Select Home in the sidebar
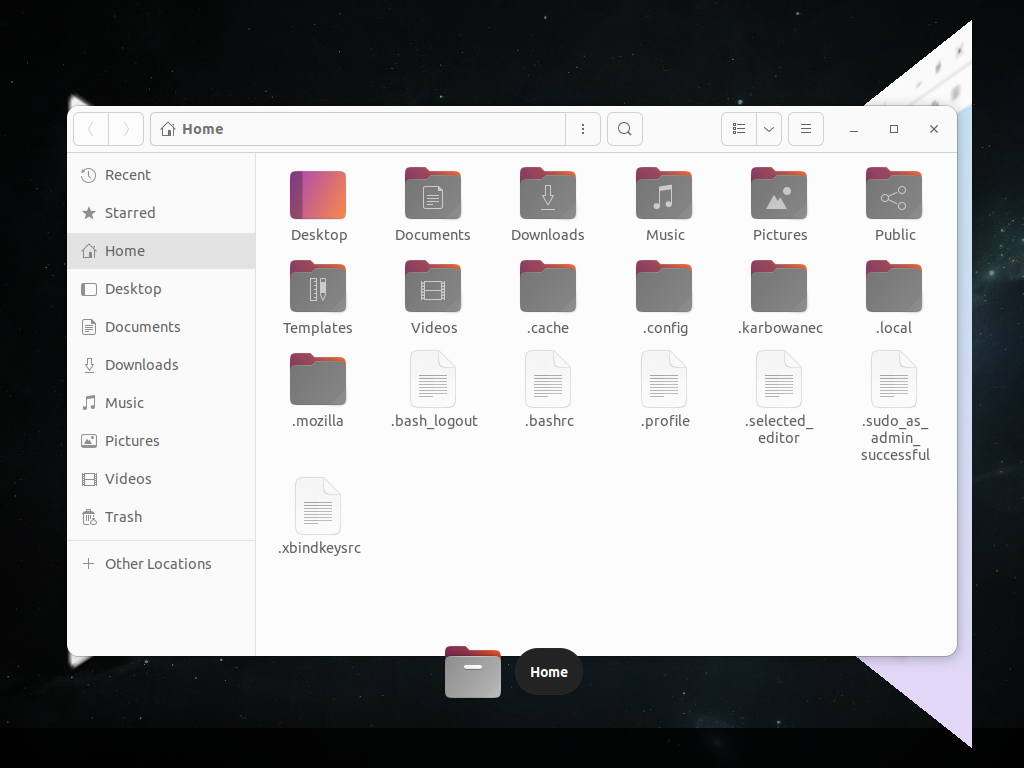1024x768 pixels. click(161, 251)
